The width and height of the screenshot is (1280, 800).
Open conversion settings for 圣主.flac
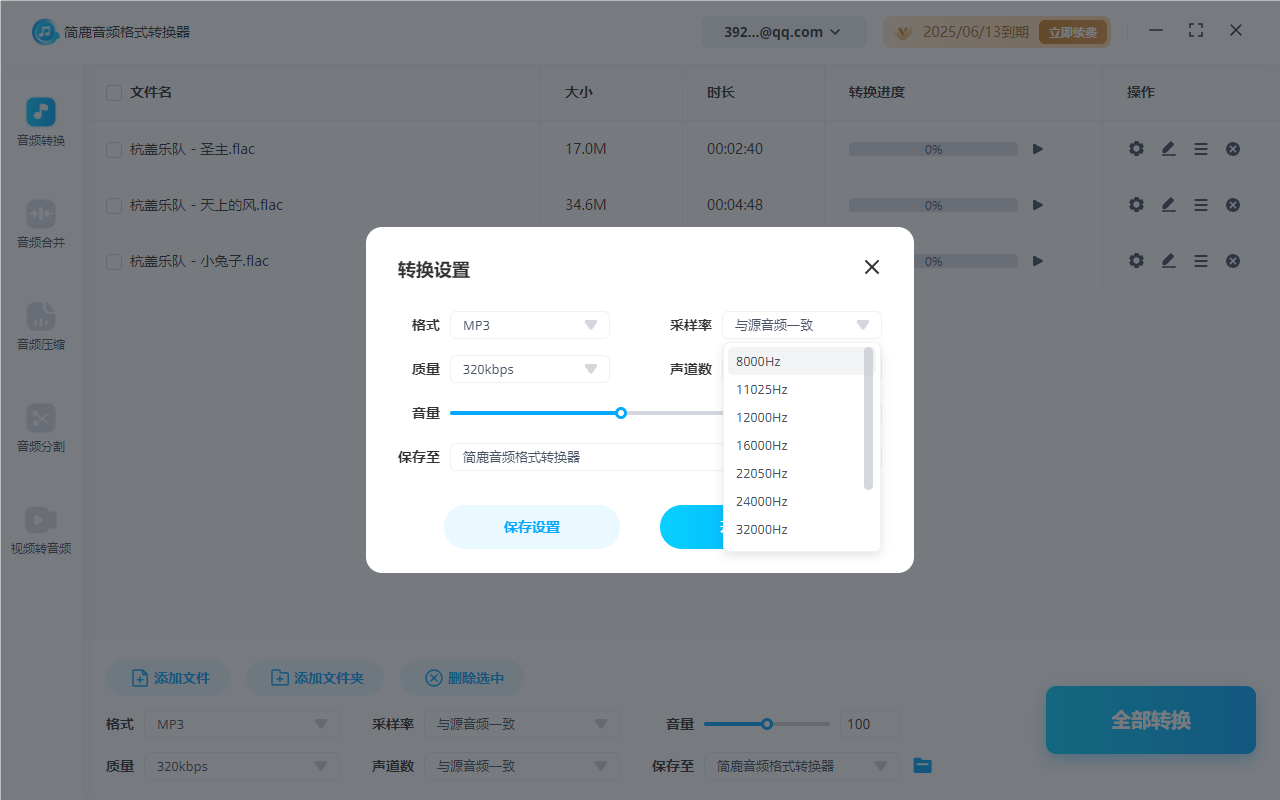point(1136,148)
